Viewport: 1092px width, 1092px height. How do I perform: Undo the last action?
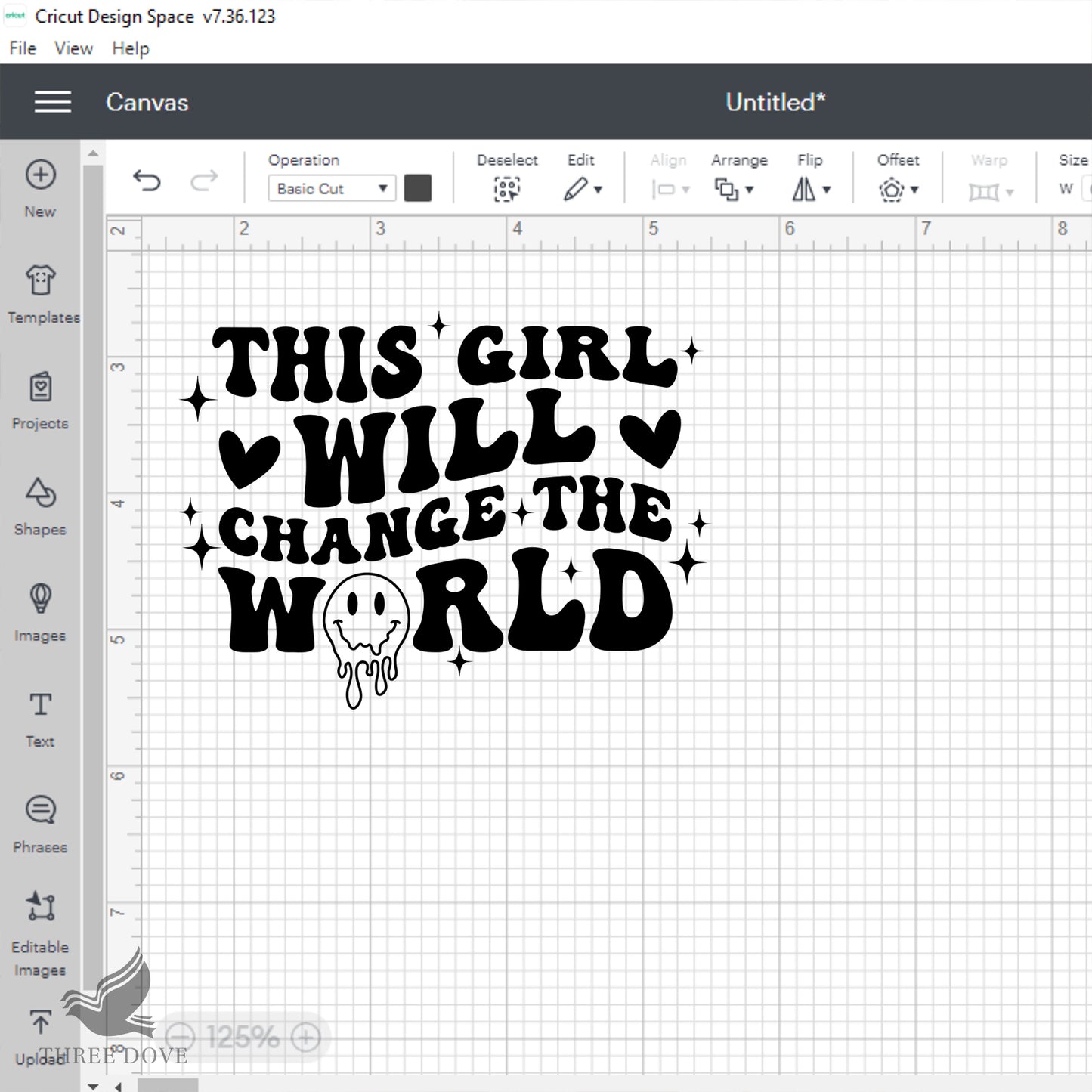(x=147, y=181)
